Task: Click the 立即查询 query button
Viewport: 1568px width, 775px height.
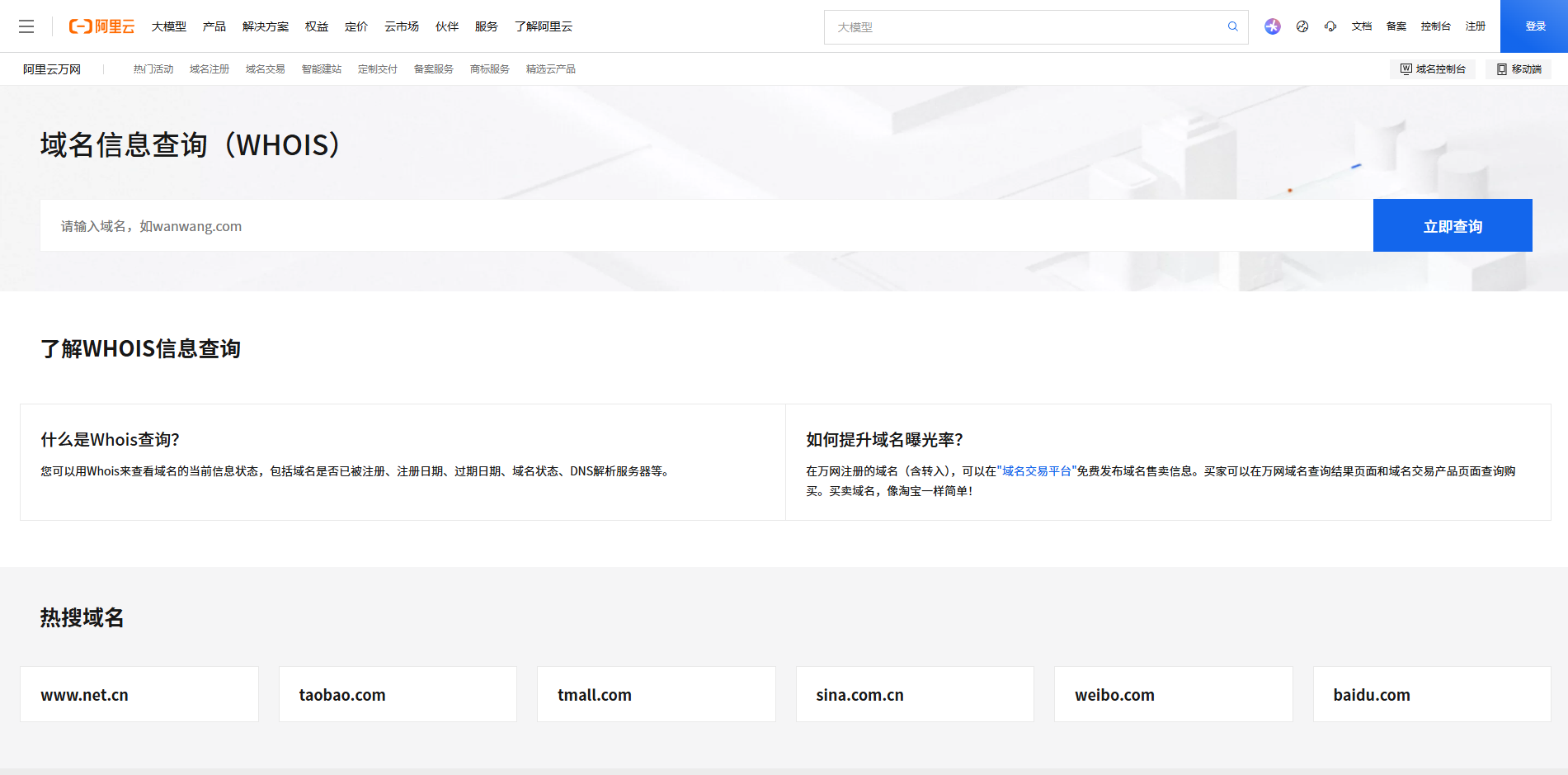Action: point(1453,224)
